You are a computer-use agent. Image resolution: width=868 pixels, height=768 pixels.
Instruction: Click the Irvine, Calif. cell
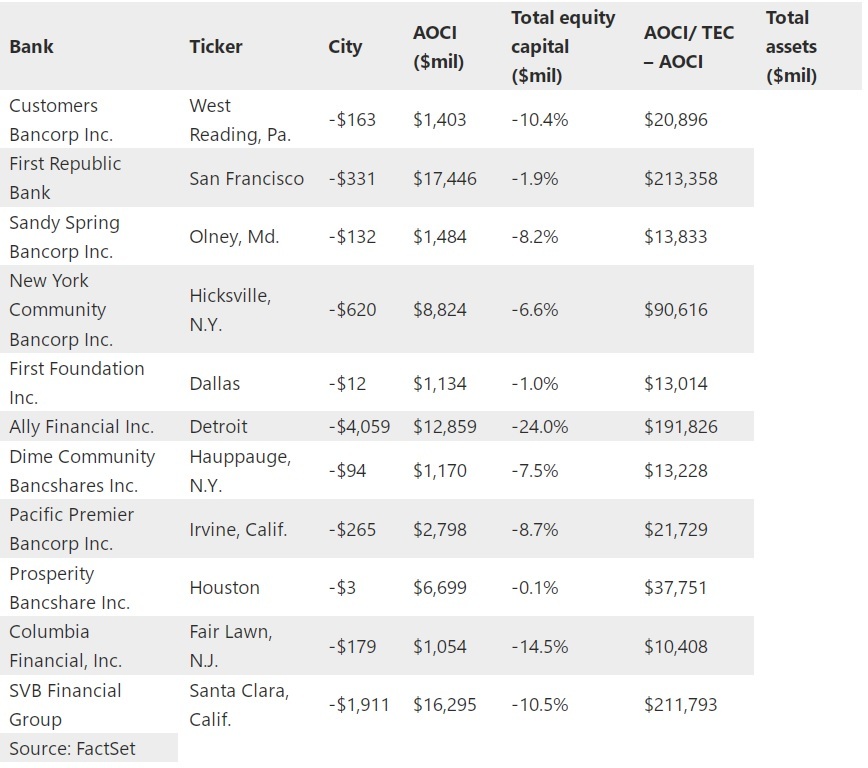point(238,529)
